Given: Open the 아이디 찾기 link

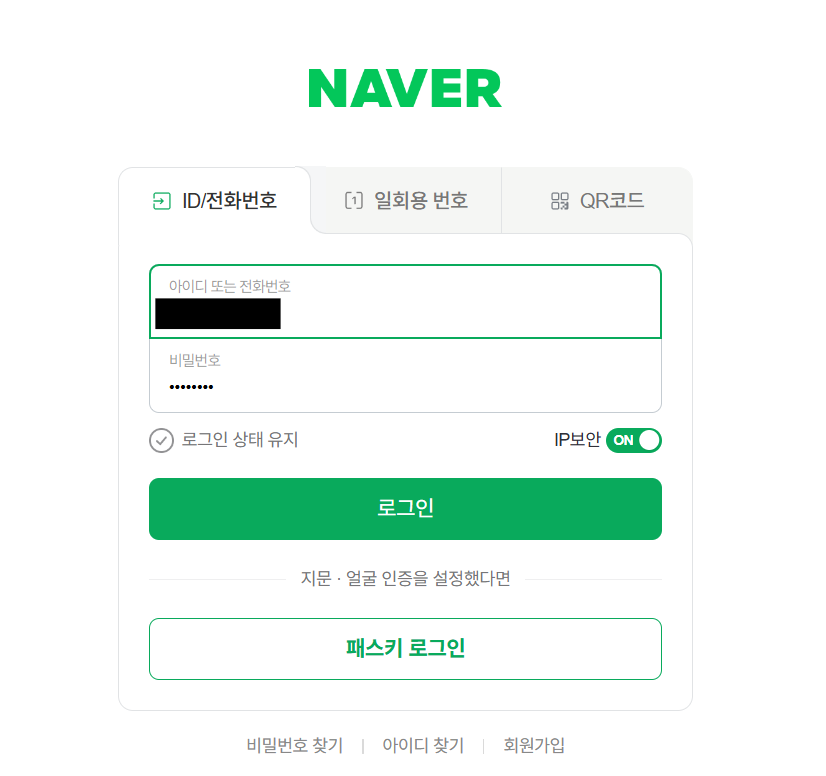Looking at the screenshot, I should click(423, 745).
